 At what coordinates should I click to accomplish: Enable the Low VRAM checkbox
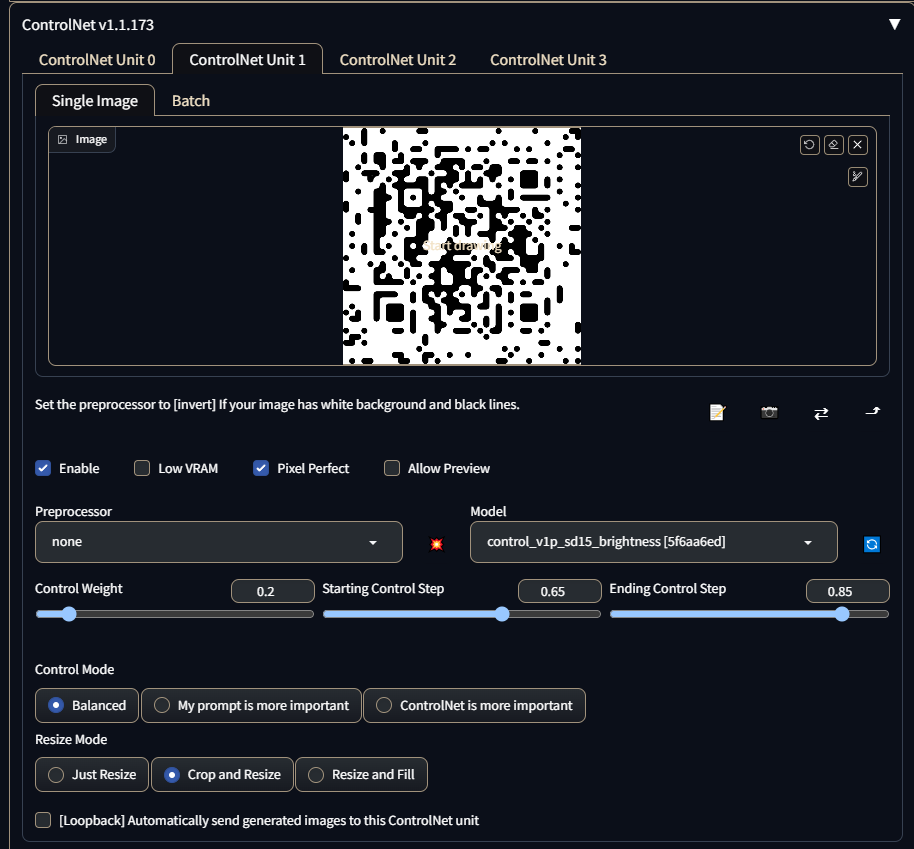coord(142,468)
